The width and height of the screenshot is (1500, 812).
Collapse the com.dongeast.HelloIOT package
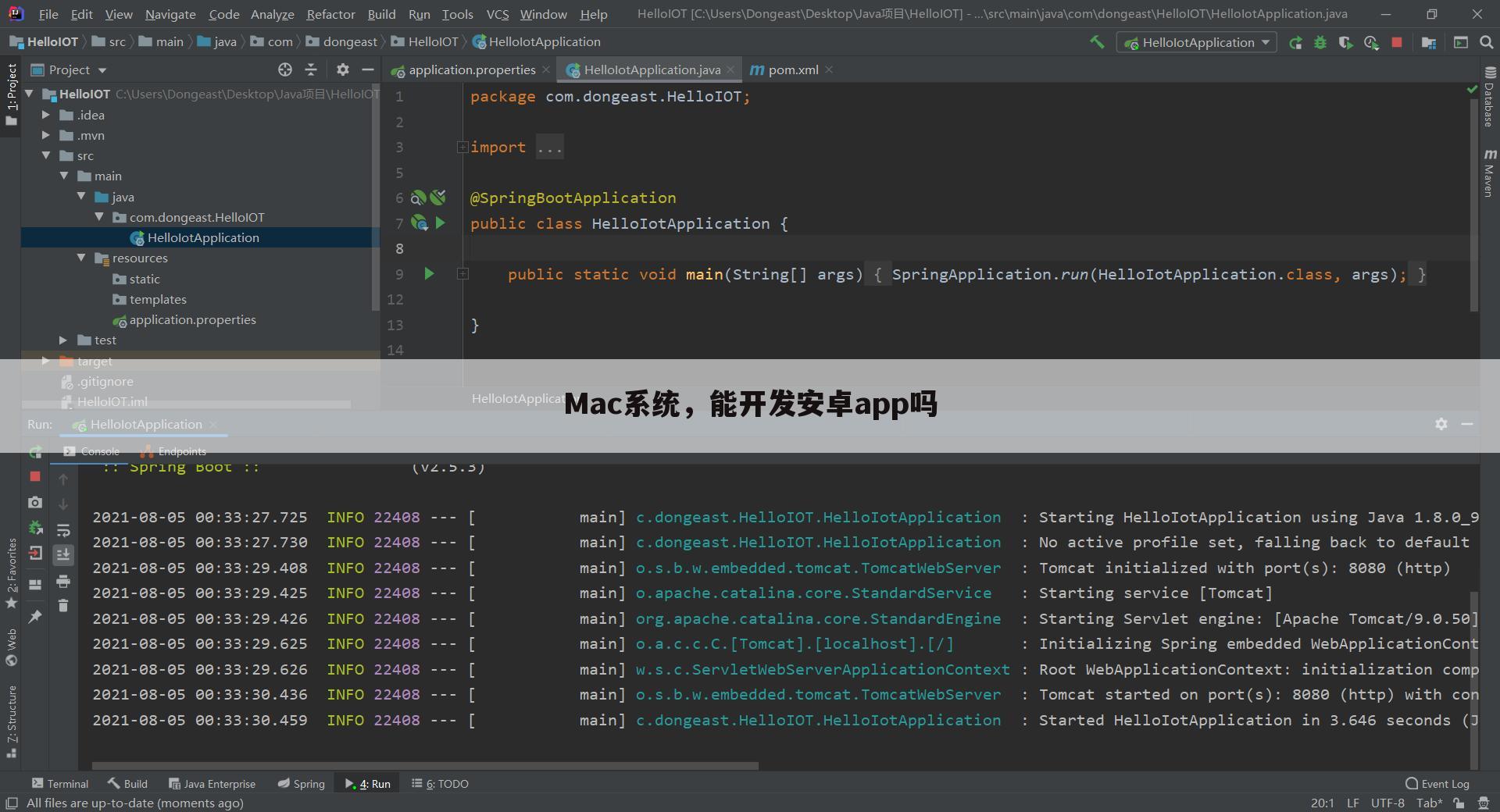pyautogui.click(x=99, y=217)
